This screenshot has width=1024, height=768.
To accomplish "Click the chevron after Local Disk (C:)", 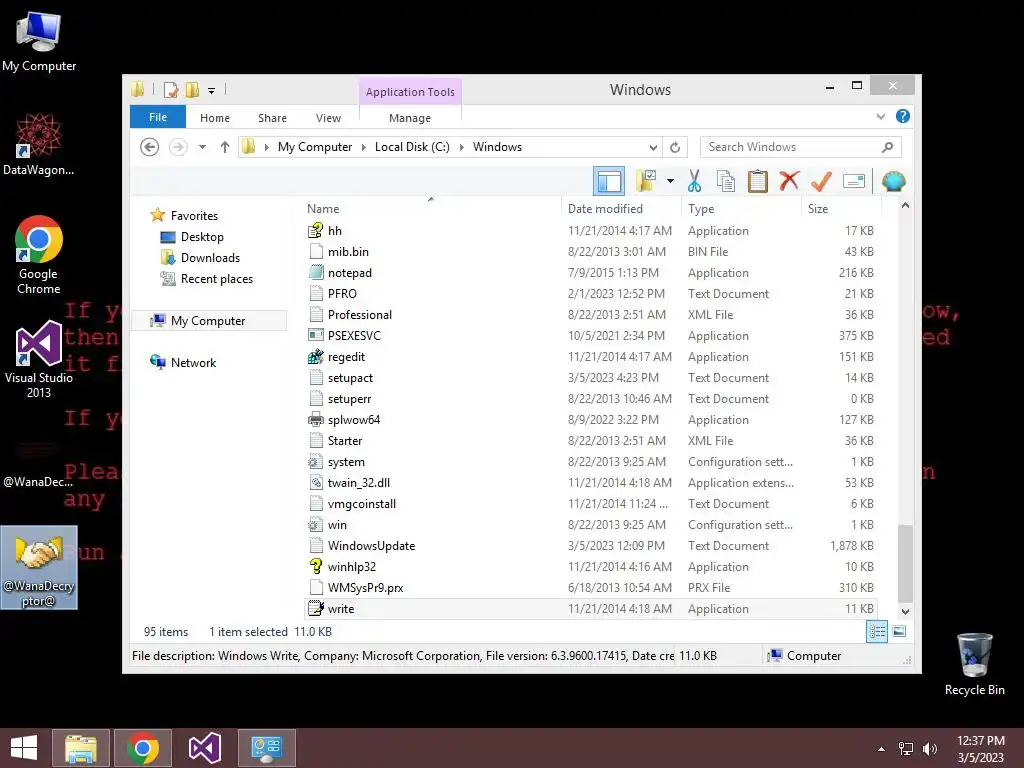I will pyautogui.click(x=462, y=147).
